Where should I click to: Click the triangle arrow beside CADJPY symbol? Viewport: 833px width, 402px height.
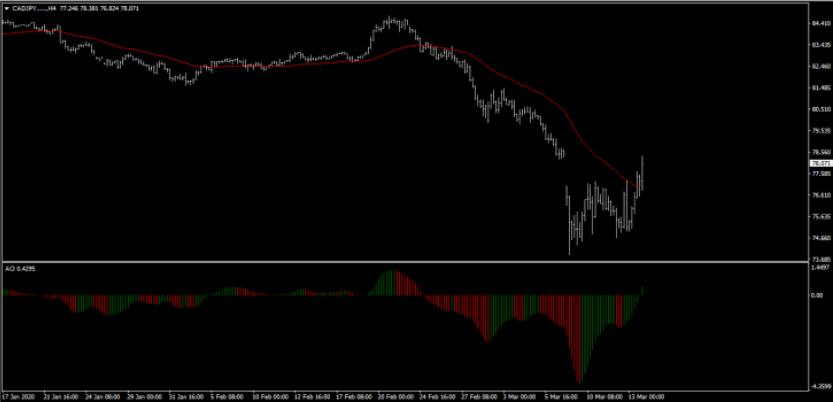click(6, 6)
